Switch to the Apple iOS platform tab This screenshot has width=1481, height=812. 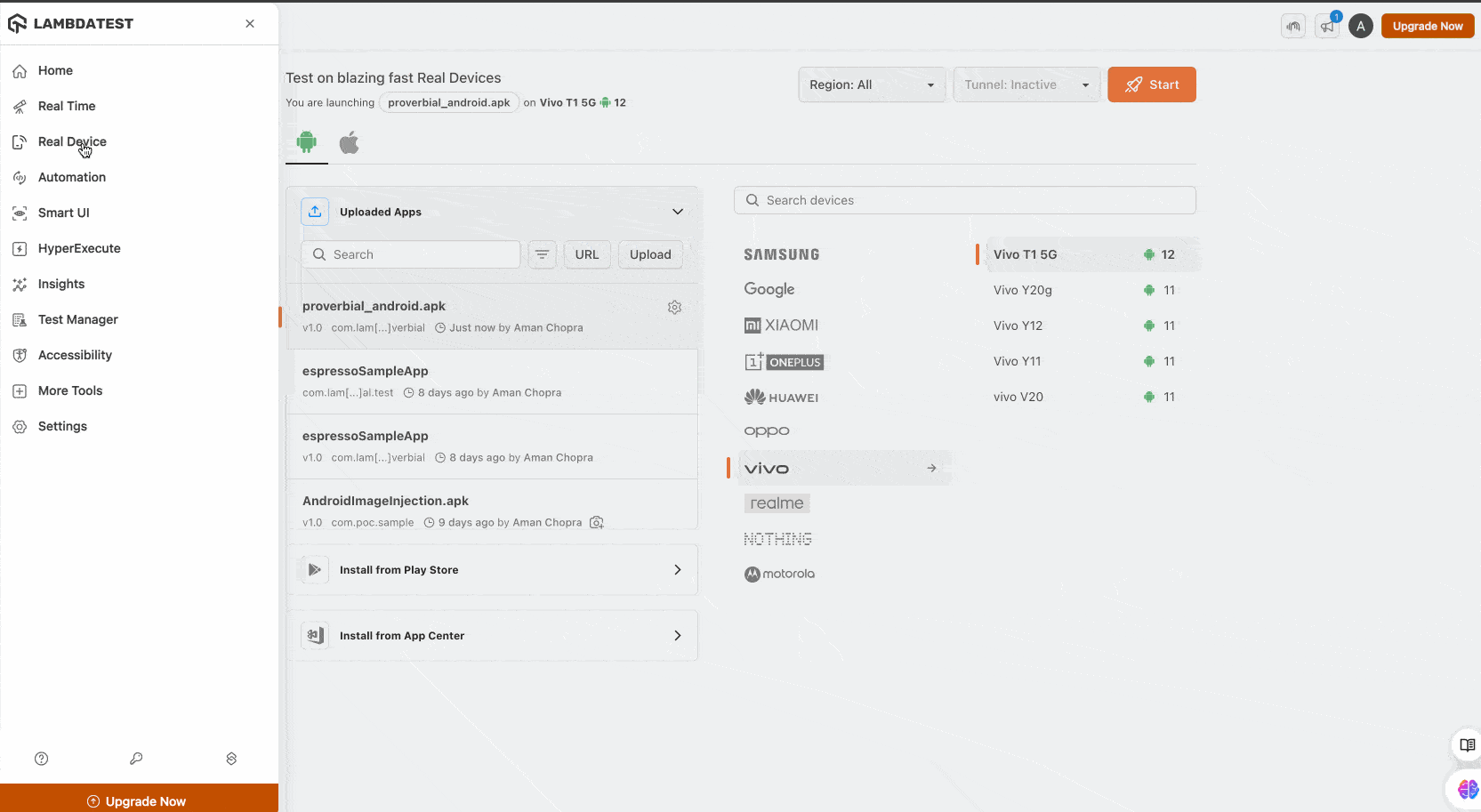(350, 142)
